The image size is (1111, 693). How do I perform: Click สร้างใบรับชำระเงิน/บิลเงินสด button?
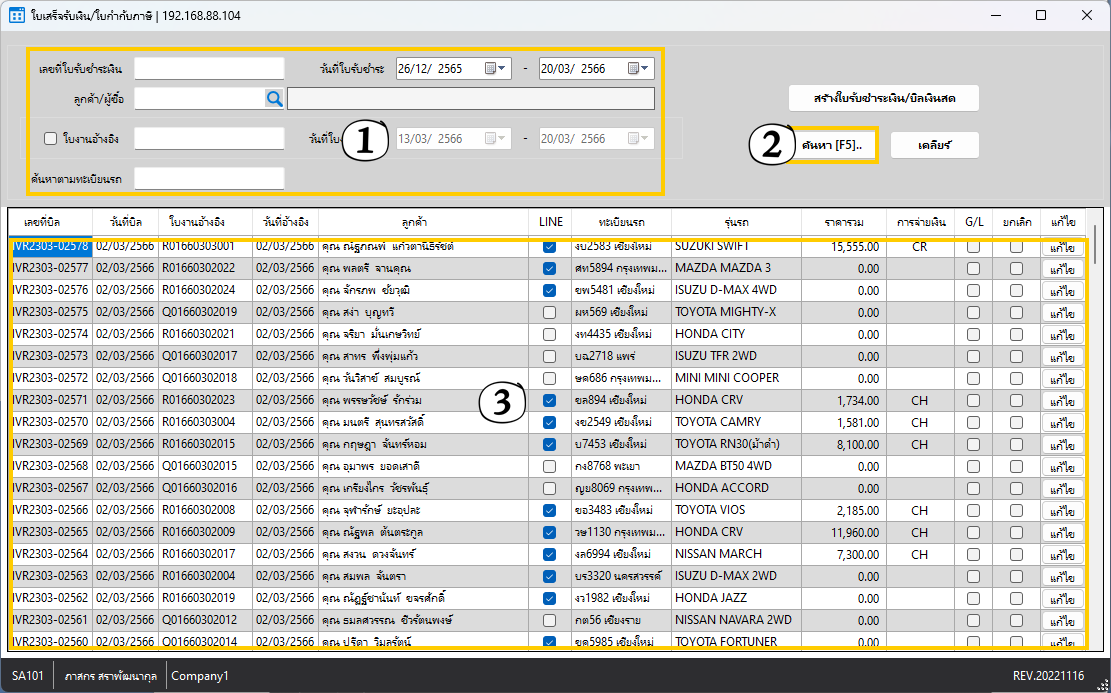click(x=883, y=98)
